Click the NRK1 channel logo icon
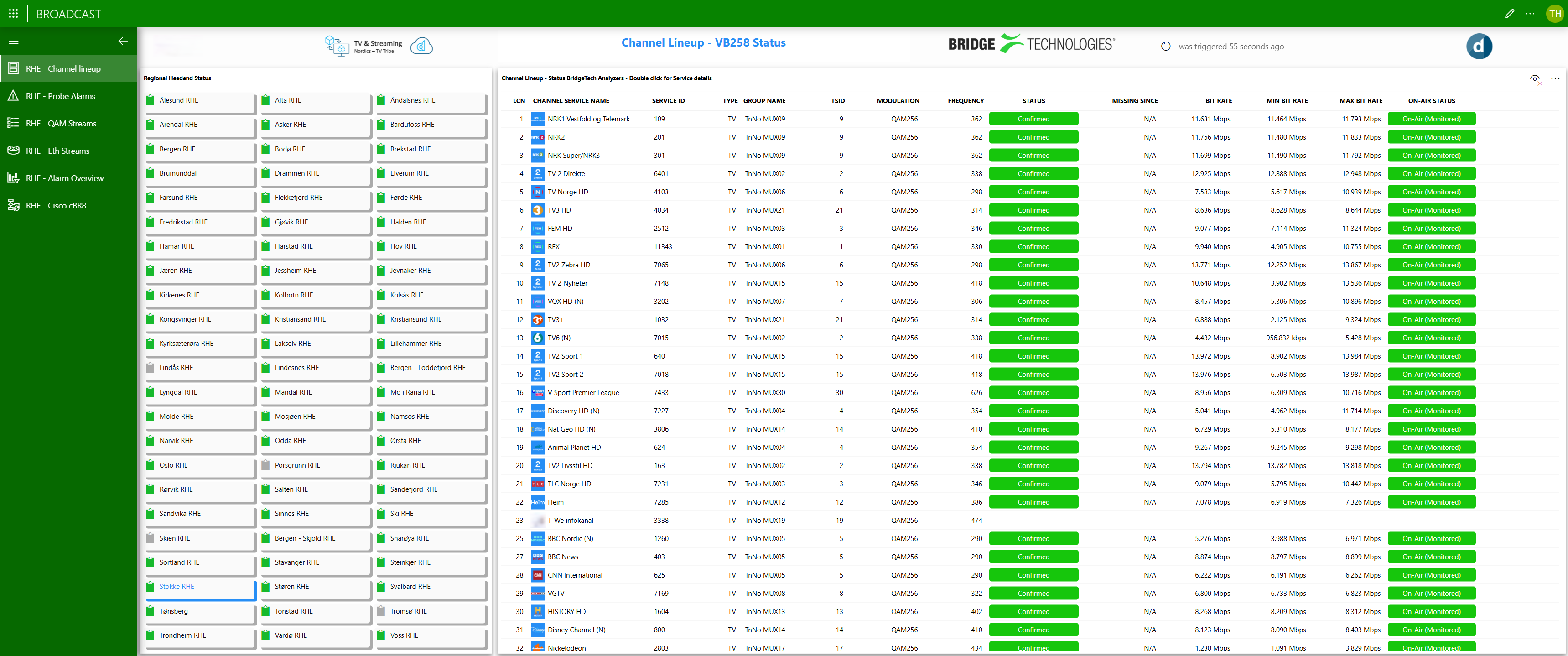This screenshot has height=656, width=1568. click(x=537, y=119)
